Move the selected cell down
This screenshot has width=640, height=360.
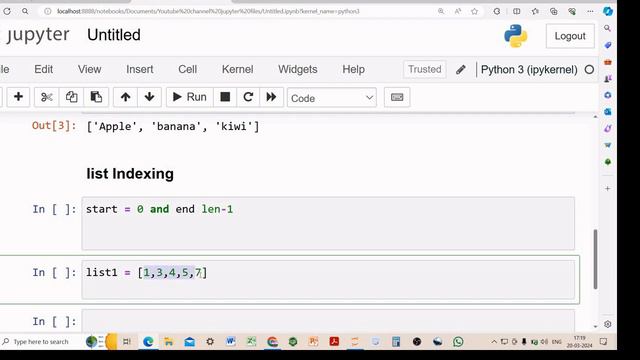pyautogui.click(x=149, y=97)
